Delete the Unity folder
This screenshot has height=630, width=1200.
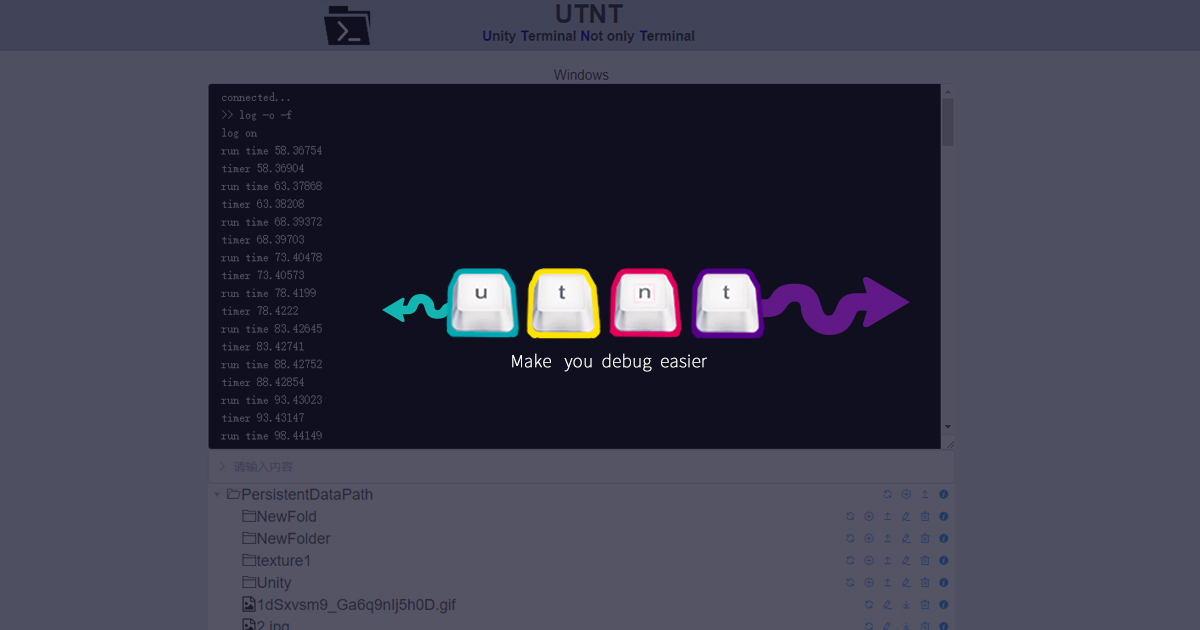[925, 582]
